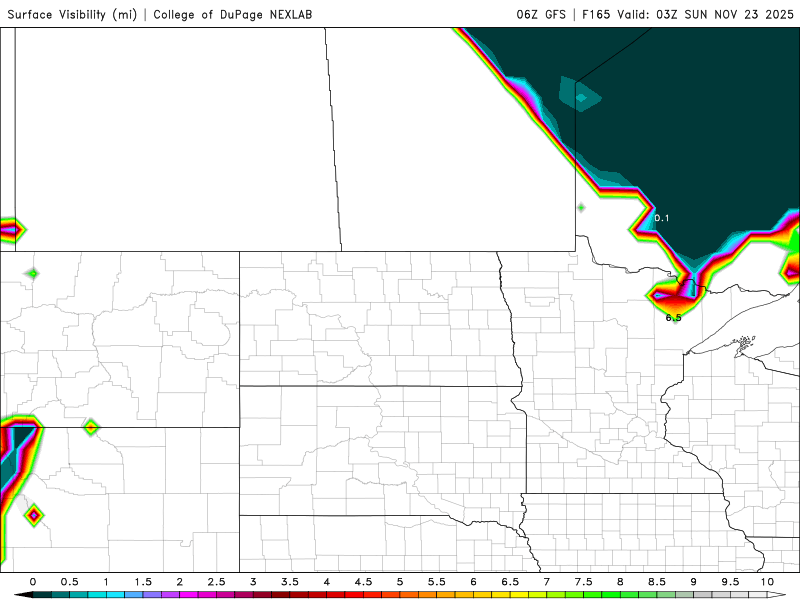Click the "7.5" value on the color scale

584,582
